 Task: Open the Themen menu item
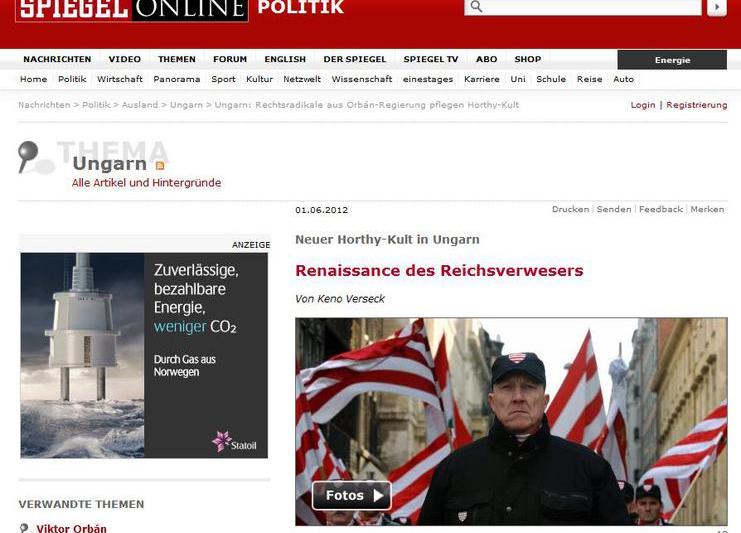click(x=177, y=59)
